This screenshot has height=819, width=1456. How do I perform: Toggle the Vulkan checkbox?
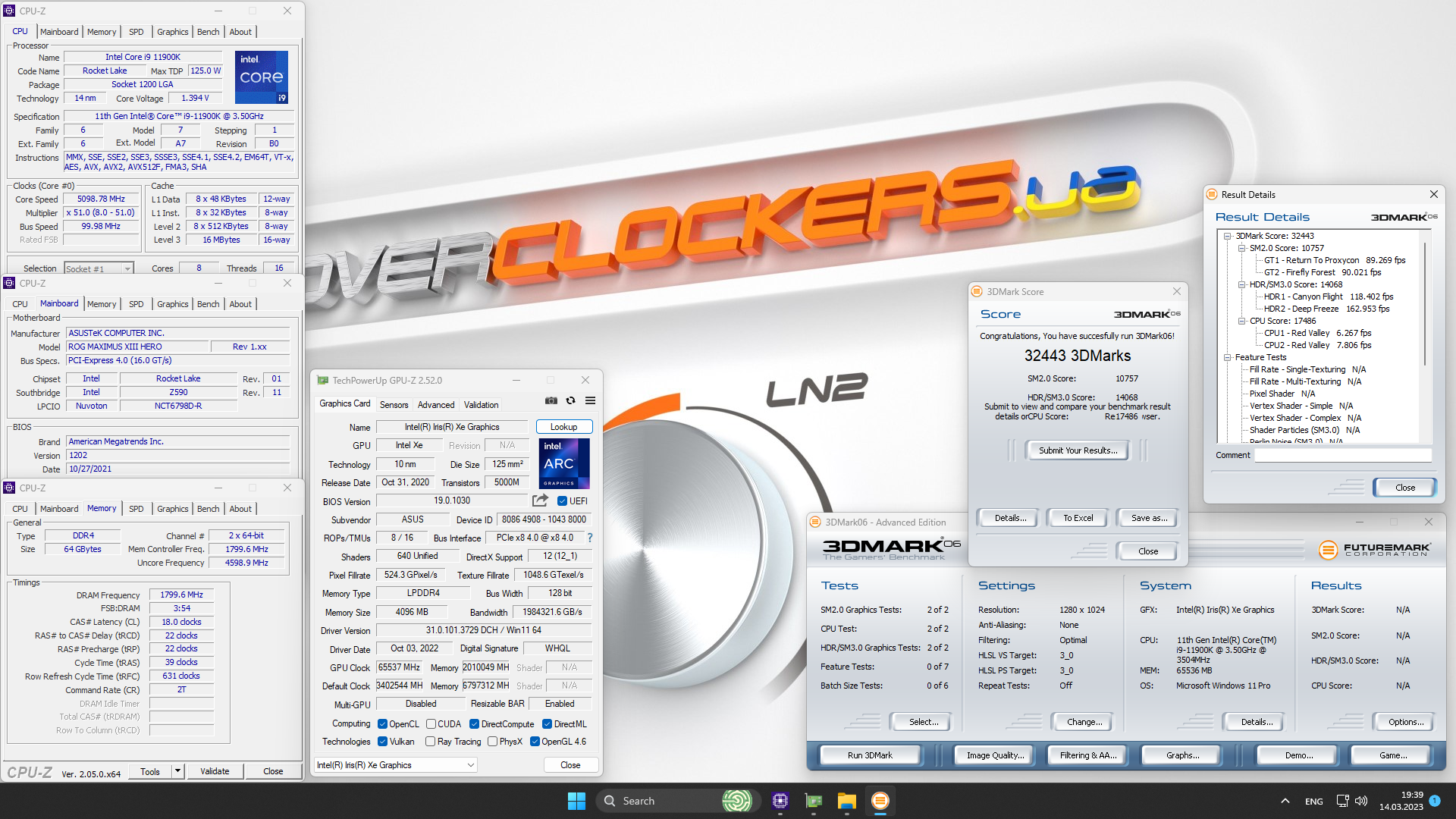[x=382, y=742]
